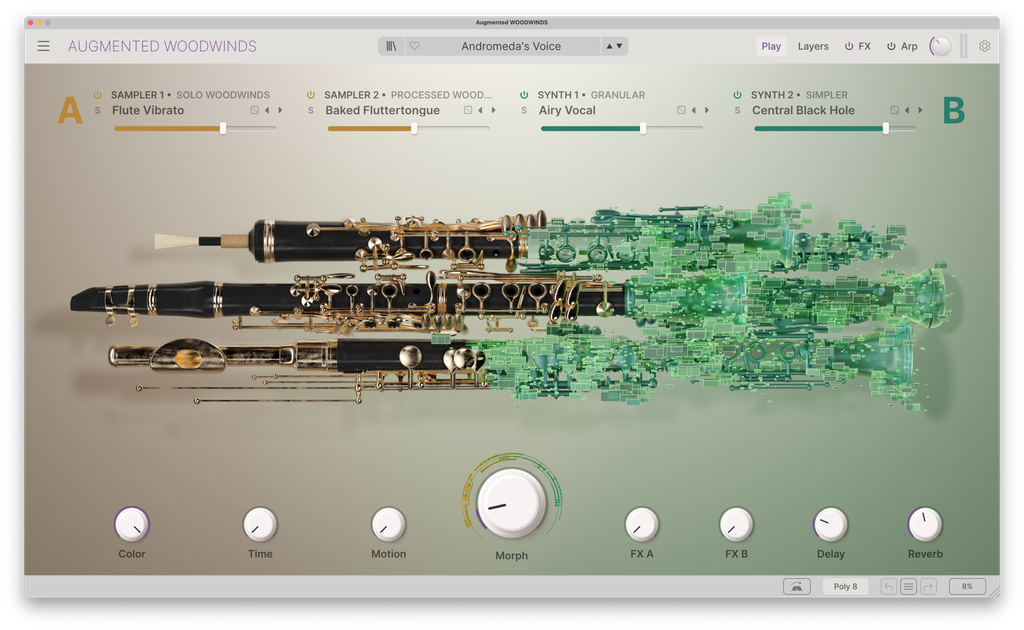Favorite the preset with heart icon
The image size is (1024, 630).
415,46
